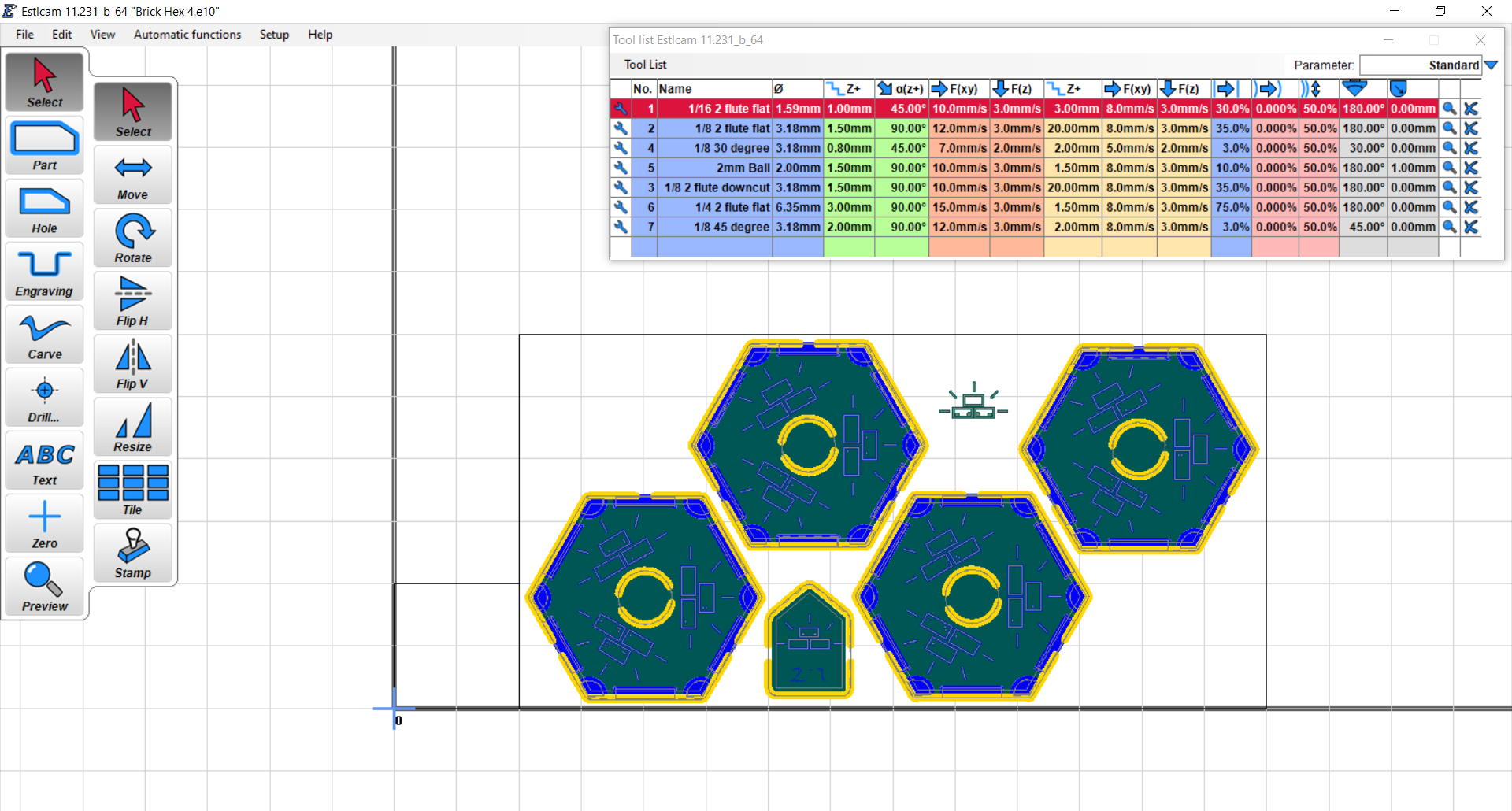Click the main Select tool in left toolbar
Screen dimensions: 1512x811
(45, 82)
